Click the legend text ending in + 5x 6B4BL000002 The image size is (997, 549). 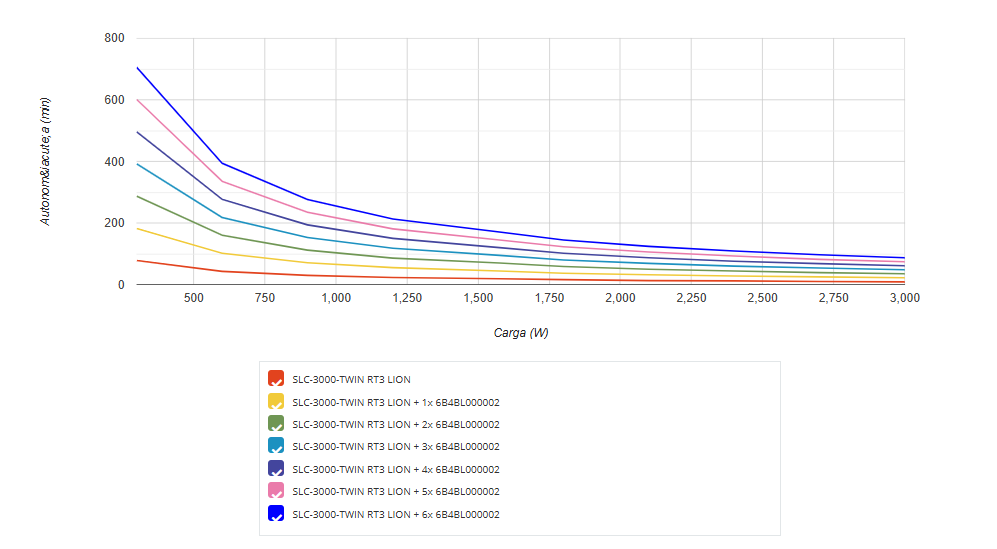click(395, 492)
